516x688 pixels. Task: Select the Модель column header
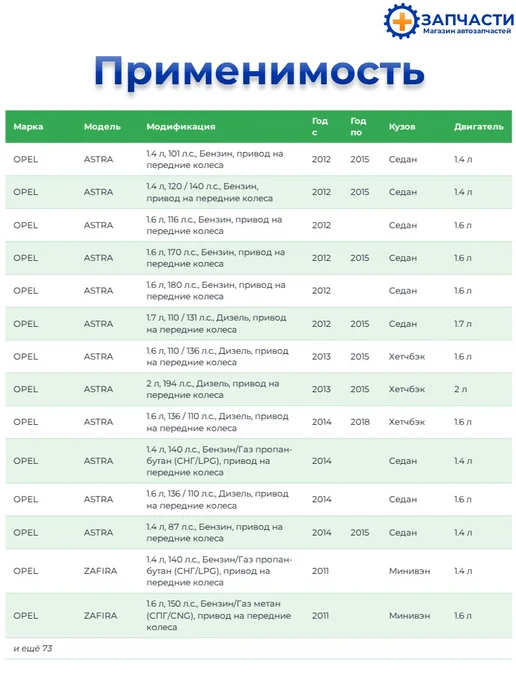tap(102, 127)
